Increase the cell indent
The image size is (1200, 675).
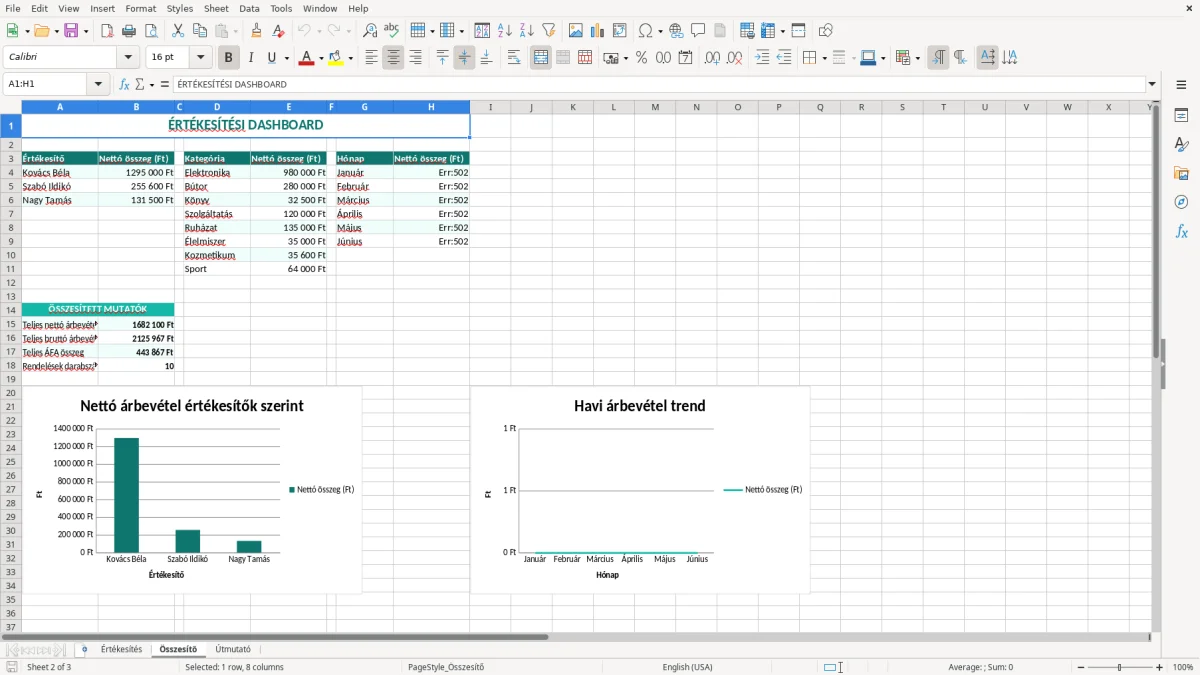[762, 58]
